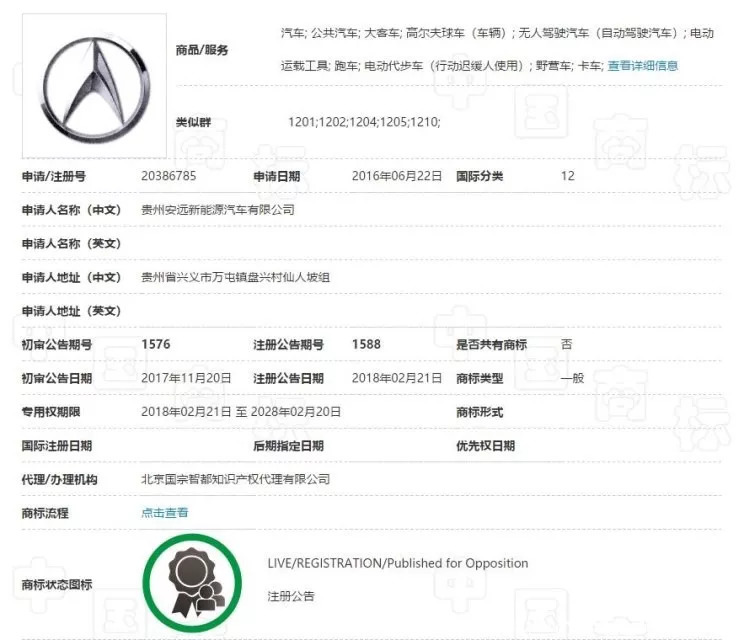Open the 查看详细信息 link
The image size is (744, 640).
pos(642,66)
